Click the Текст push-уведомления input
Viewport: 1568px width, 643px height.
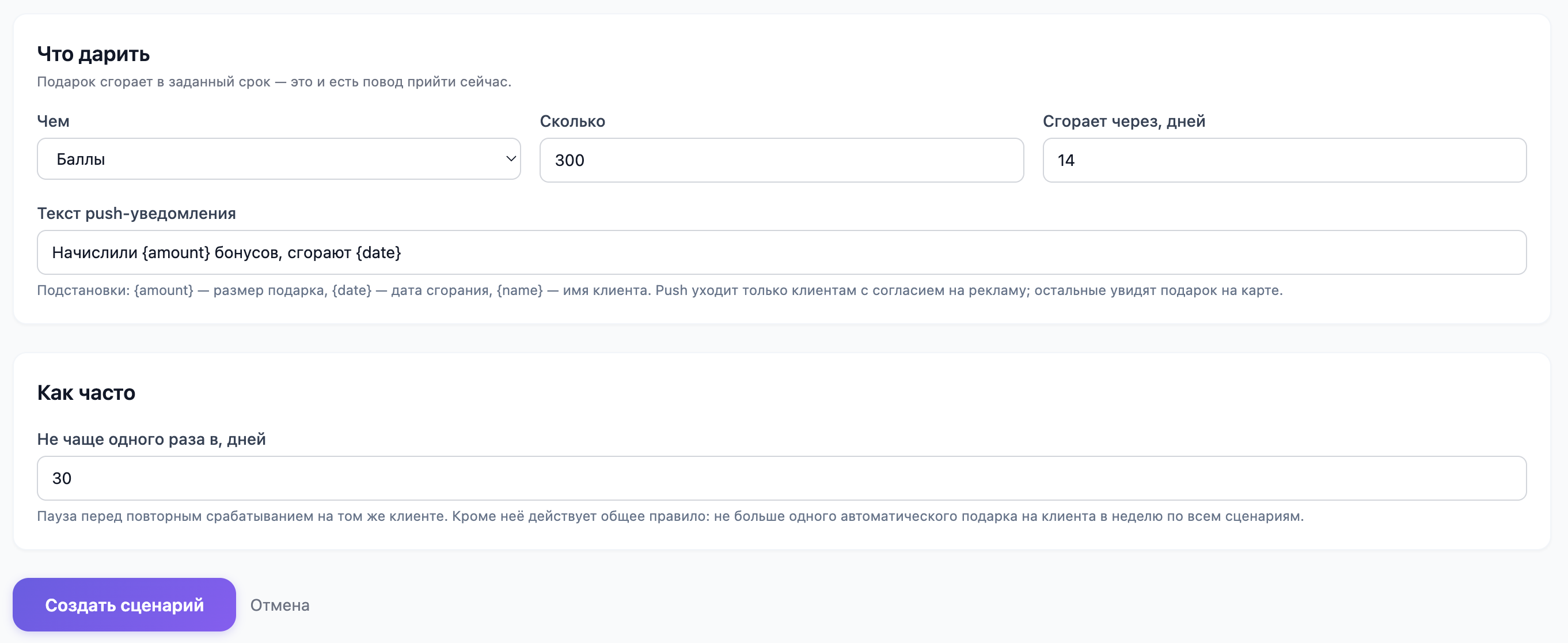click(781, 252)
